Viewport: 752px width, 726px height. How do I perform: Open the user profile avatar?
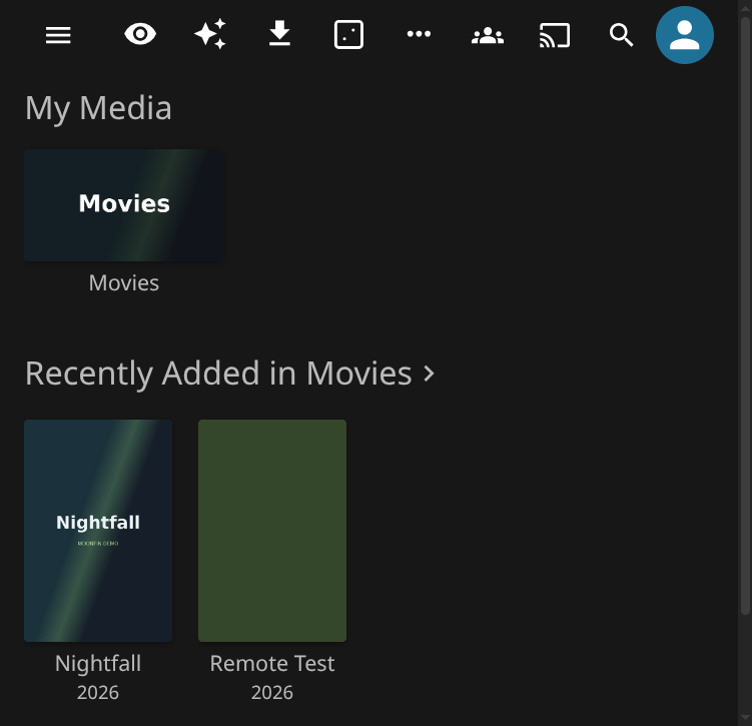click(684, 35)
